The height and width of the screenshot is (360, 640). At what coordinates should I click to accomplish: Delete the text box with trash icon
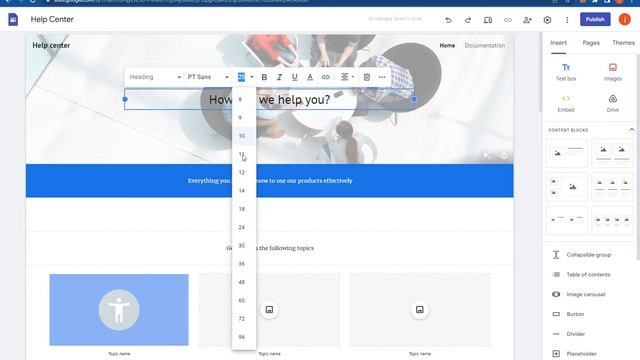tap(367, 77)
